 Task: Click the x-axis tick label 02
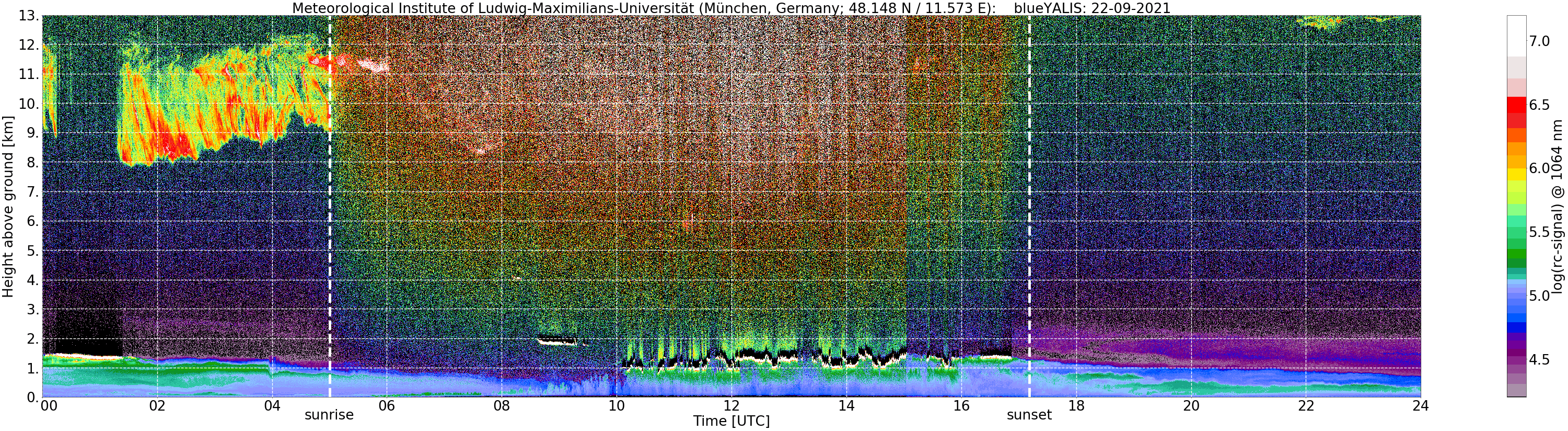(157, 405)
